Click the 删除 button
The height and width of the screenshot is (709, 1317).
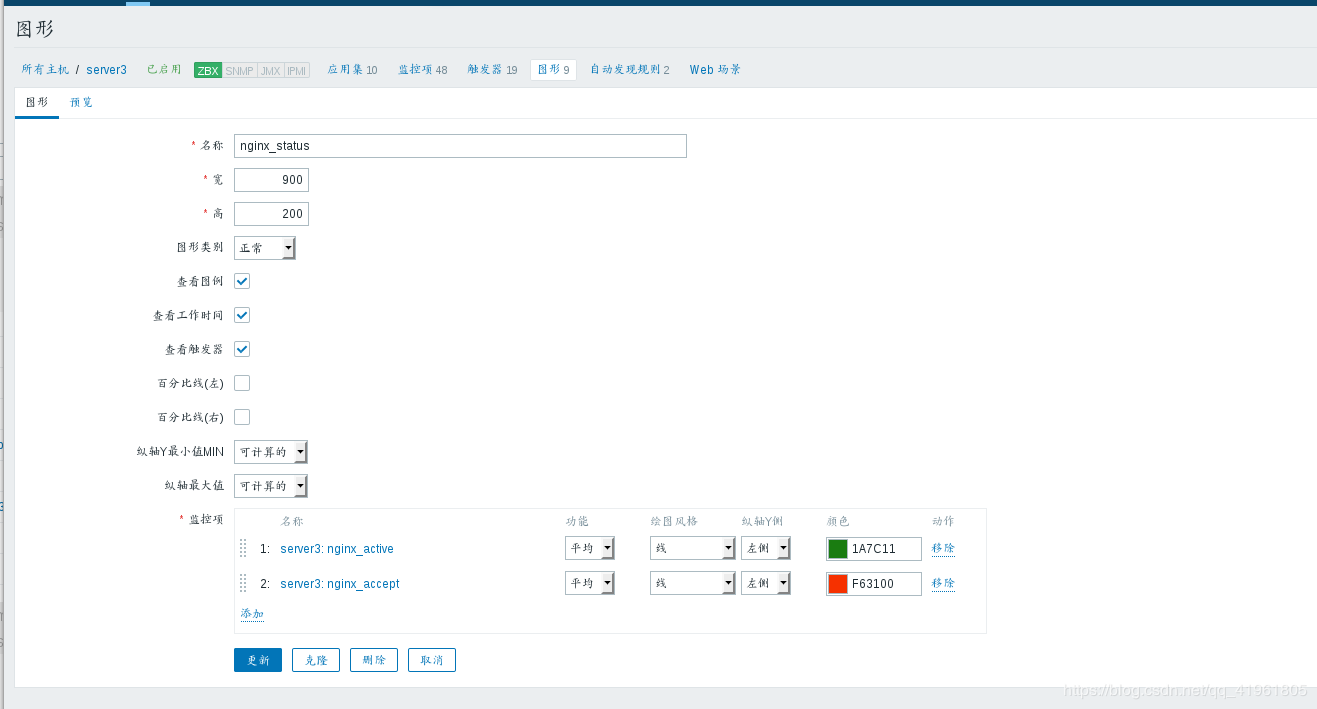(374, 660)
